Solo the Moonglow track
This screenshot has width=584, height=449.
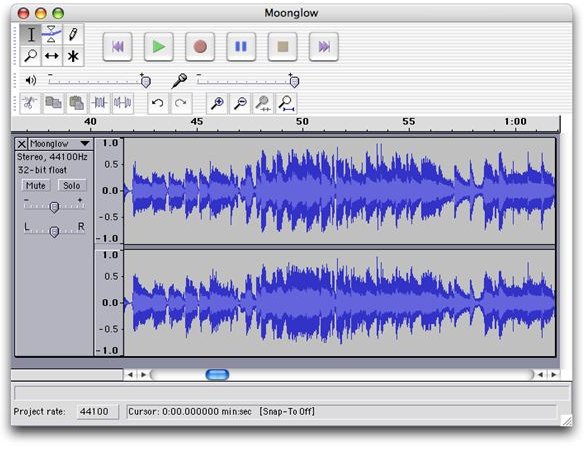pyautogui.click(x=72, y=185)
